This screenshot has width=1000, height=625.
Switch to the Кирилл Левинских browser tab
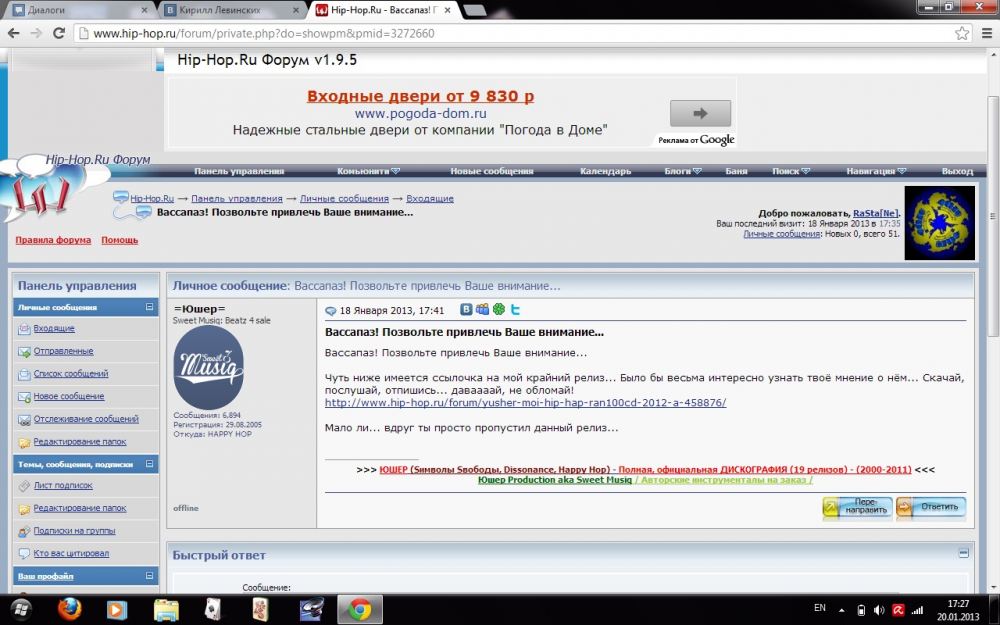click(232, 10)
